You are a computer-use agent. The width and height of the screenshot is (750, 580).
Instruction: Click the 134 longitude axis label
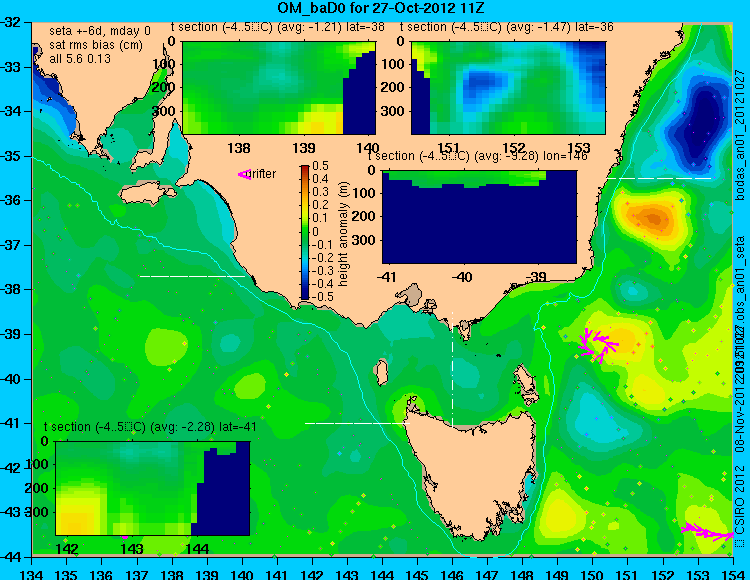(32, 575)
